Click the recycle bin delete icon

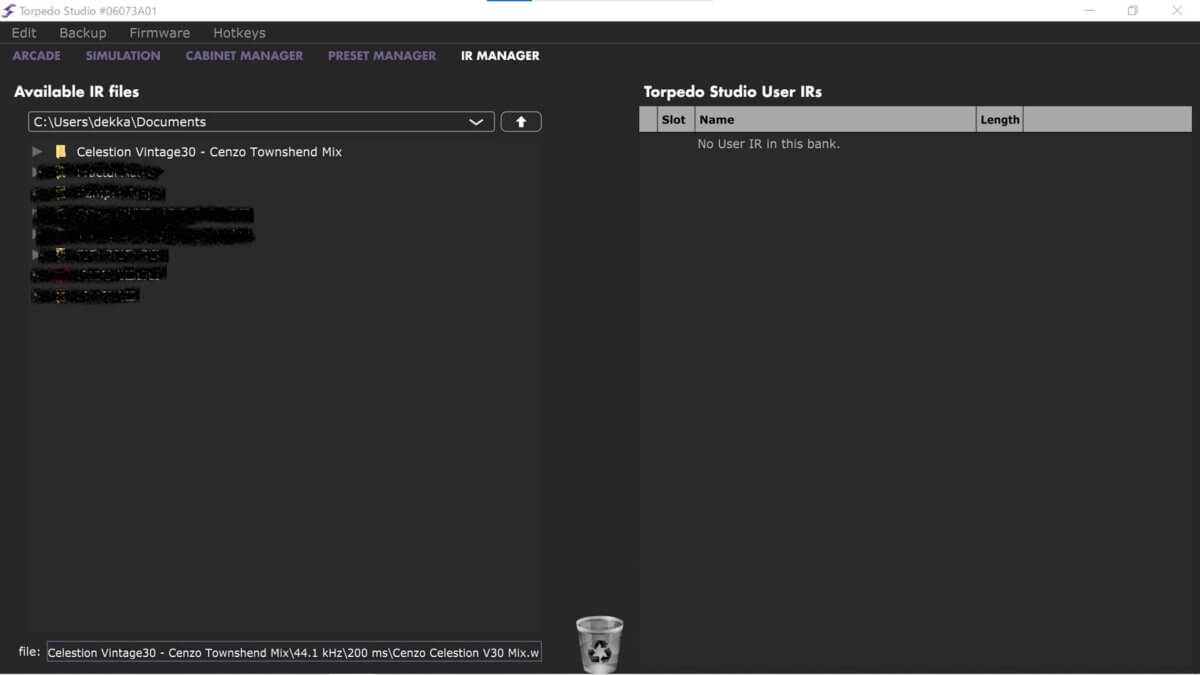[599, 644]
